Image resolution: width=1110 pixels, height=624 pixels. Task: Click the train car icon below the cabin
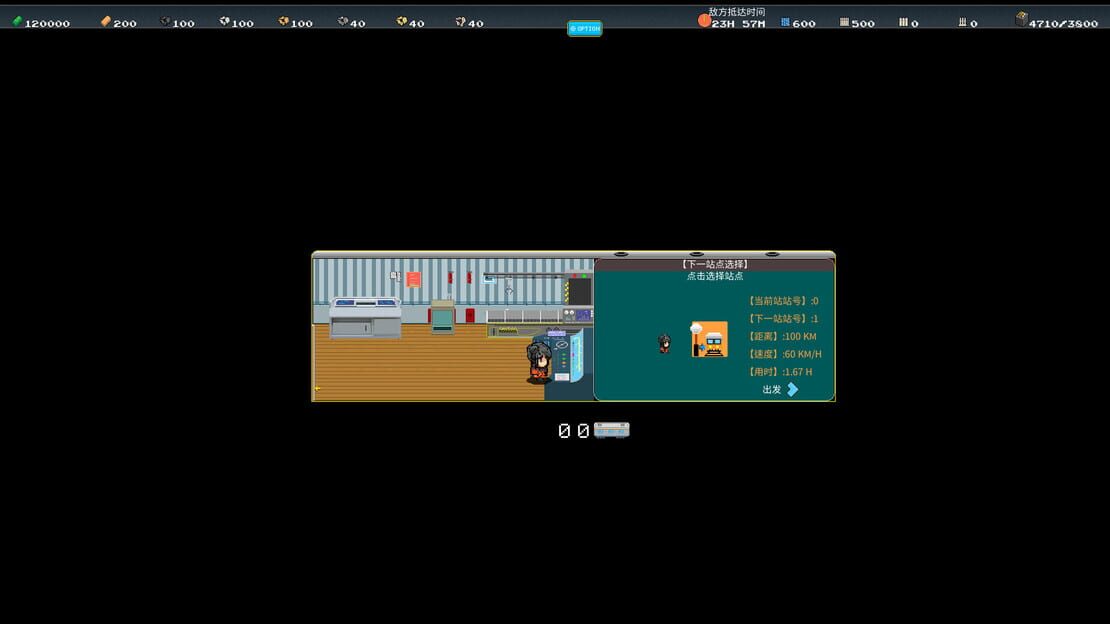[612, 430]
